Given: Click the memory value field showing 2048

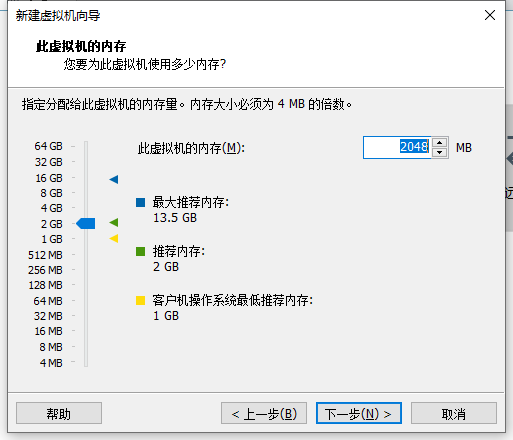Looking at the screenshot, I should pyautogui.click(x=397, y=147).
